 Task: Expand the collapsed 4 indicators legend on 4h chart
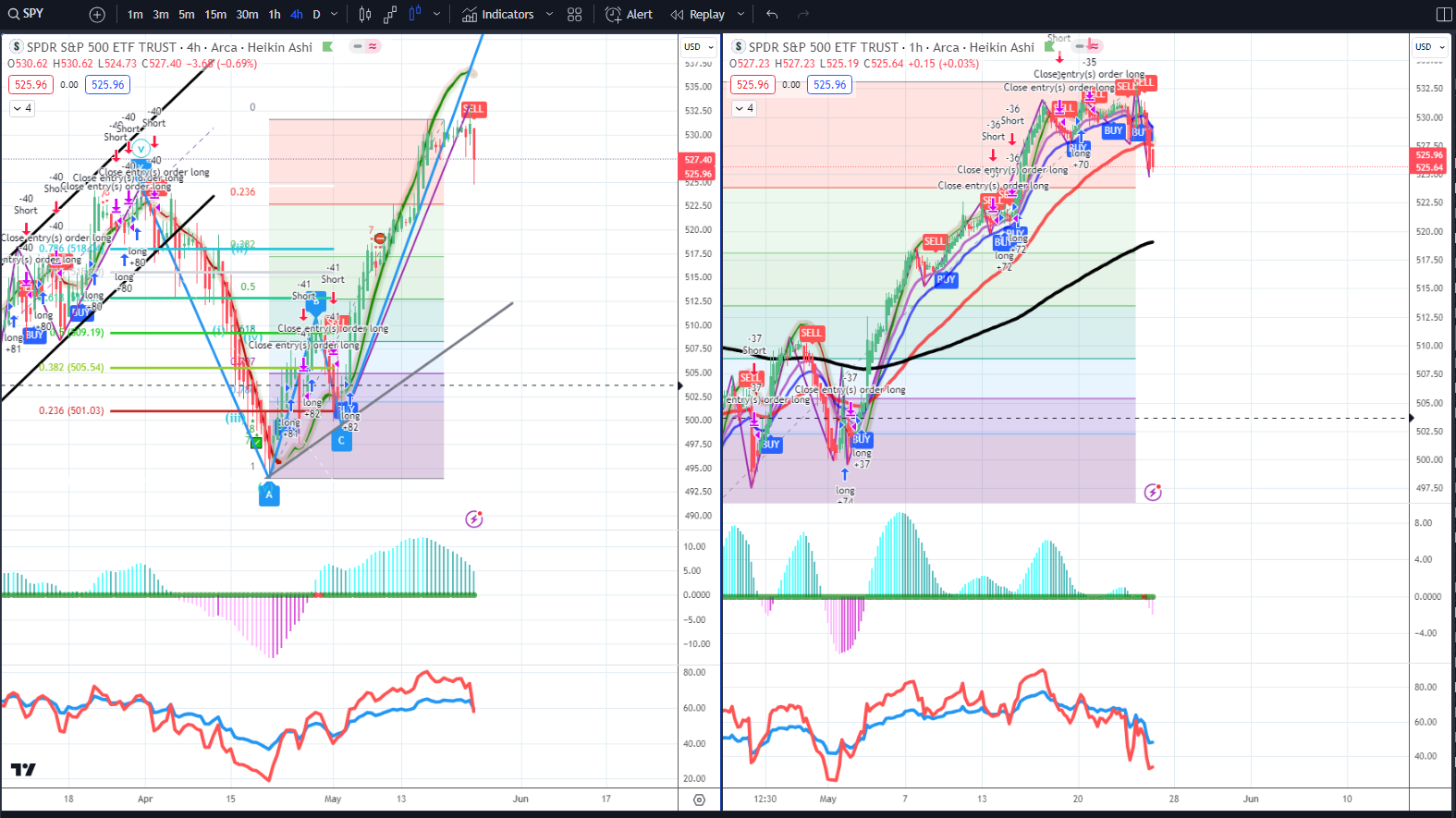[22, 108]
